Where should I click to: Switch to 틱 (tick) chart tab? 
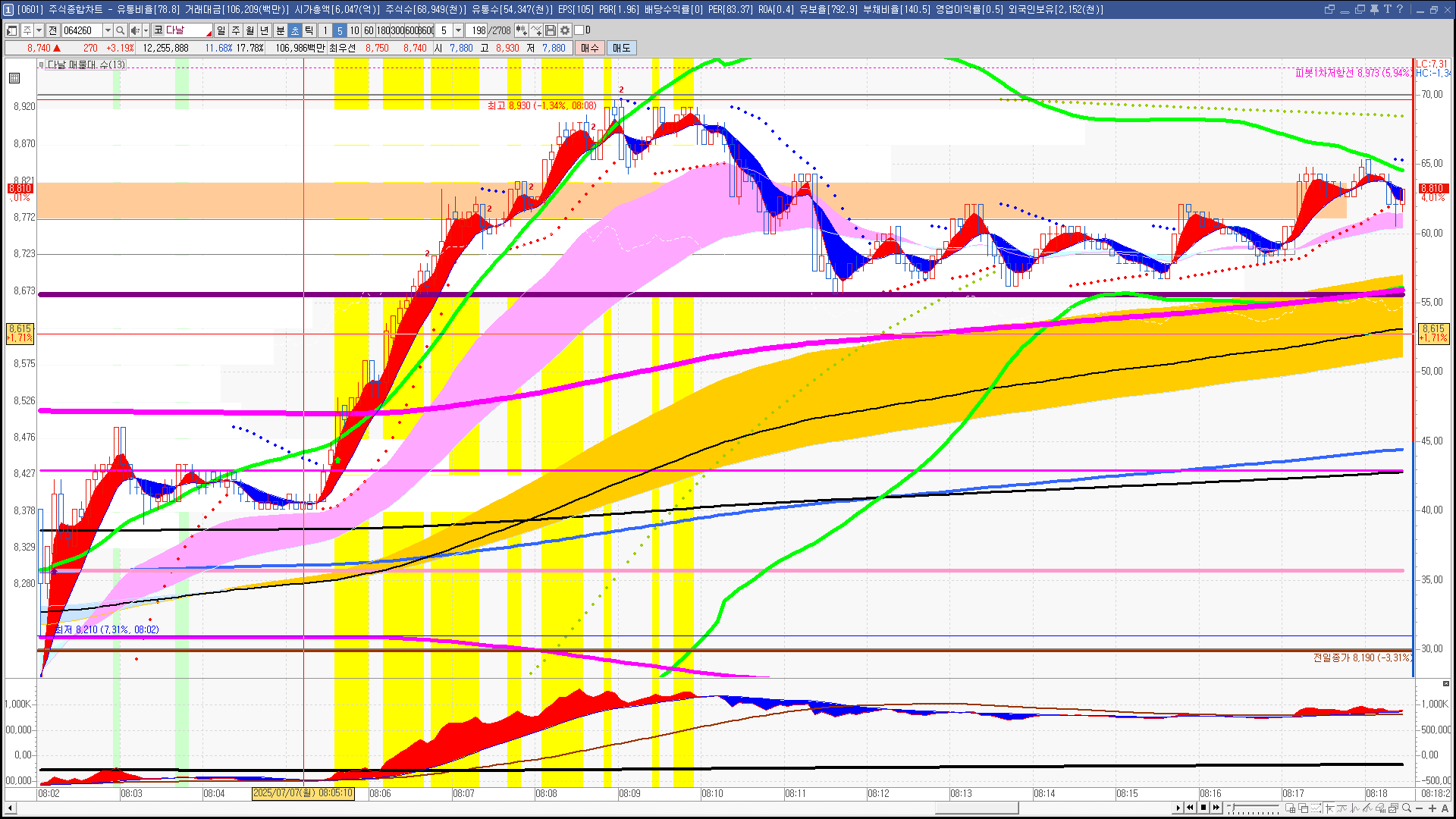coord(309,30)
